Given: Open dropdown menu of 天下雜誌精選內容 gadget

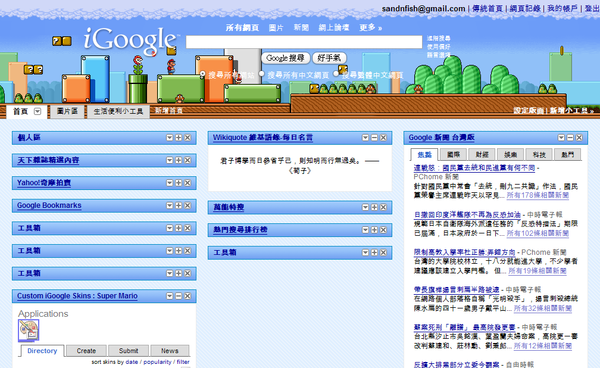Looking at the screenshot, I should [x=170, y=160].
